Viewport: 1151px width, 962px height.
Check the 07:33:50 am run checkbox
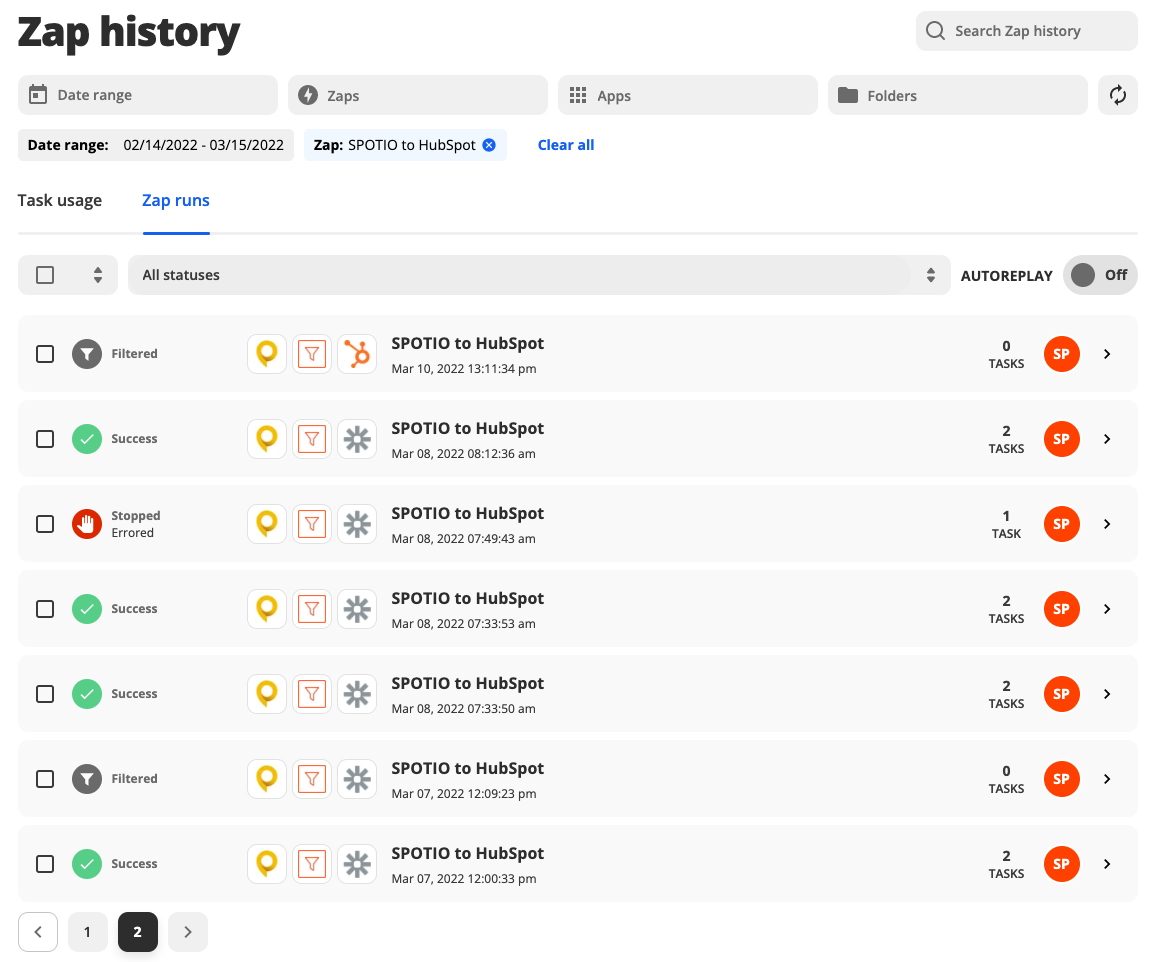point(46,695)
